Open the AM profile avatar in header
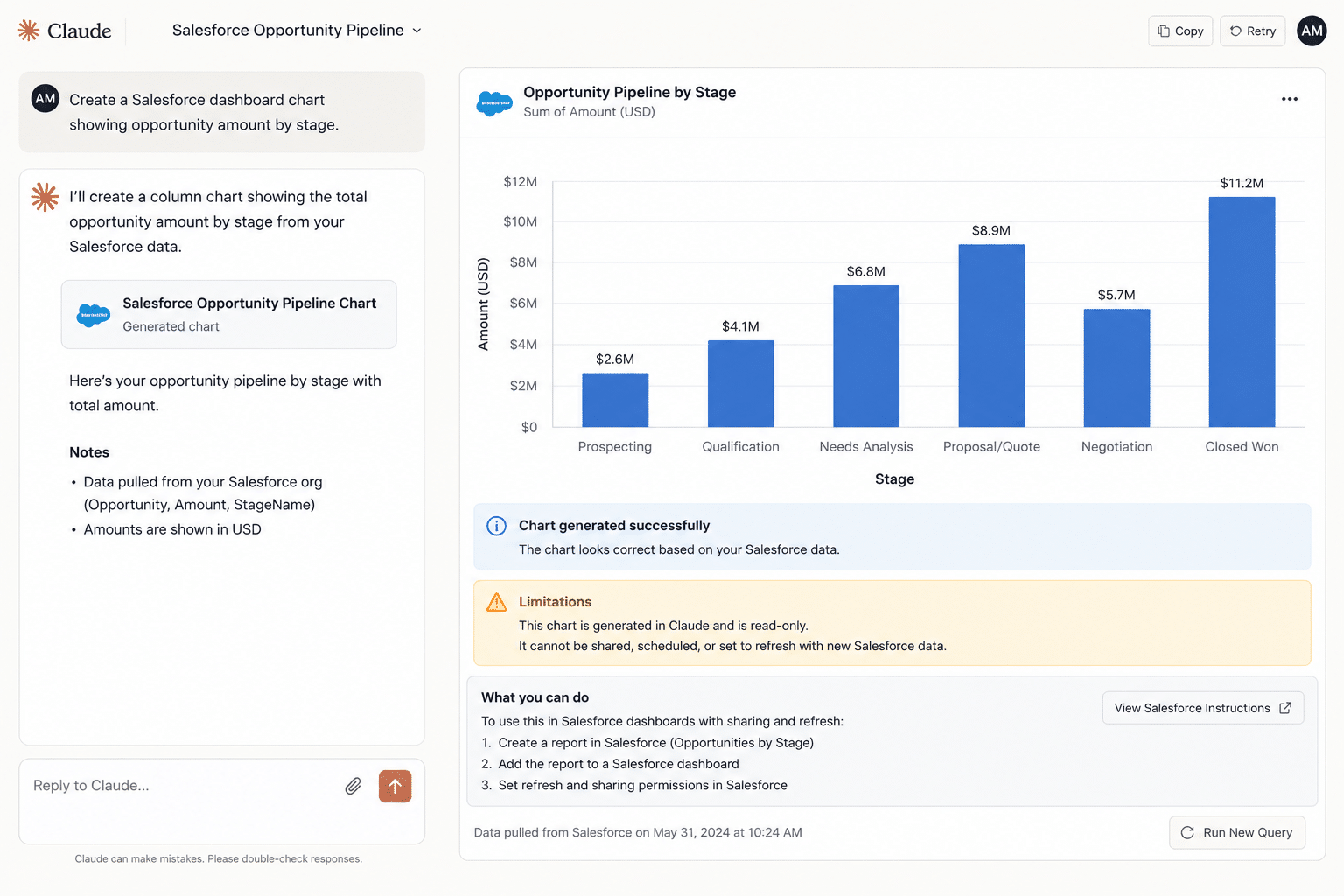This screenshot has height=896, width=1344. pos(1312,31)
